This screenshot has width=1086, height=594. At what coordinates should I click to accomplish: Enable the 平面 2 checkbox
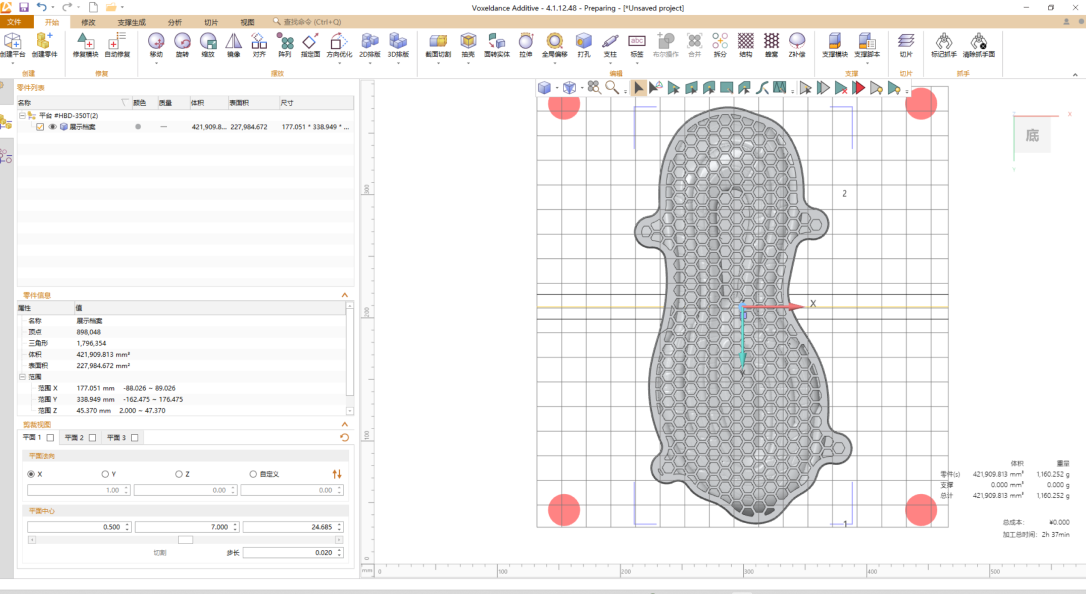coord(92,437)
